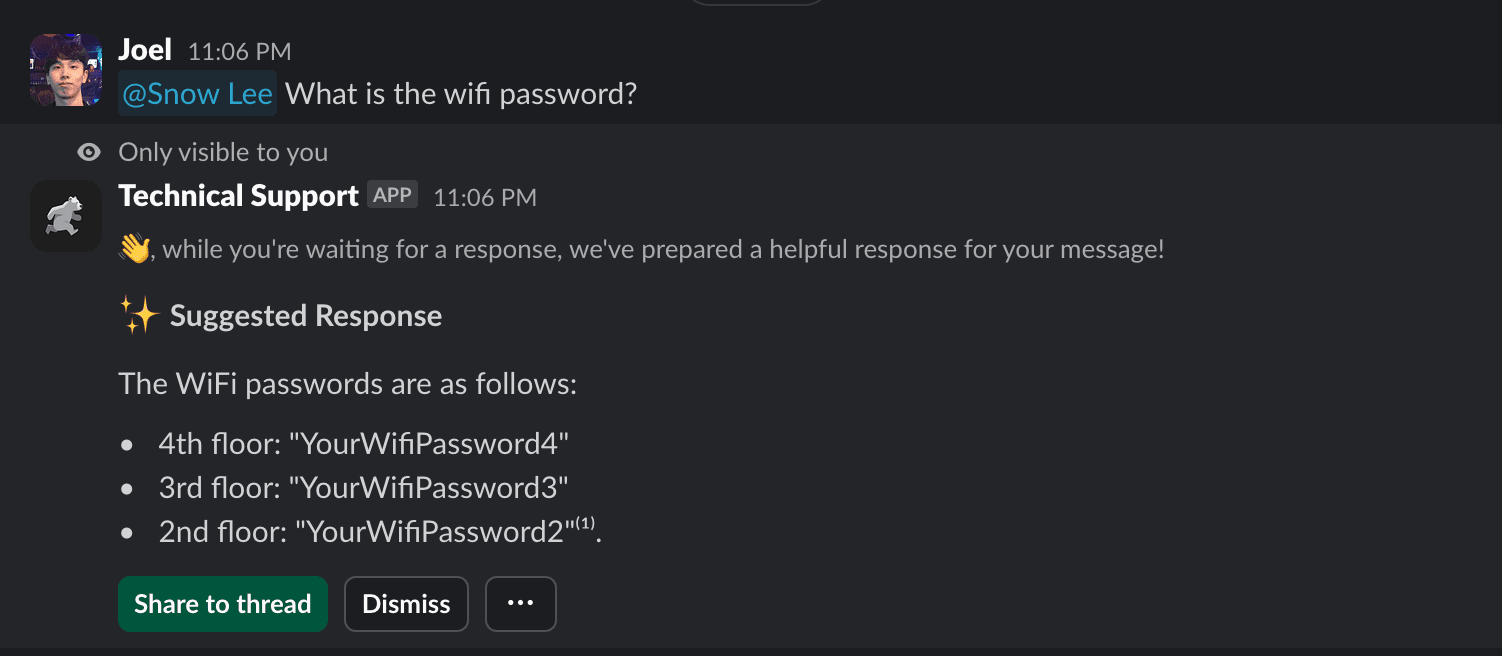The height and width of the screenshot is (656, 1502).
Task: Click Joel's profile picture
Action: pos(64,68)
